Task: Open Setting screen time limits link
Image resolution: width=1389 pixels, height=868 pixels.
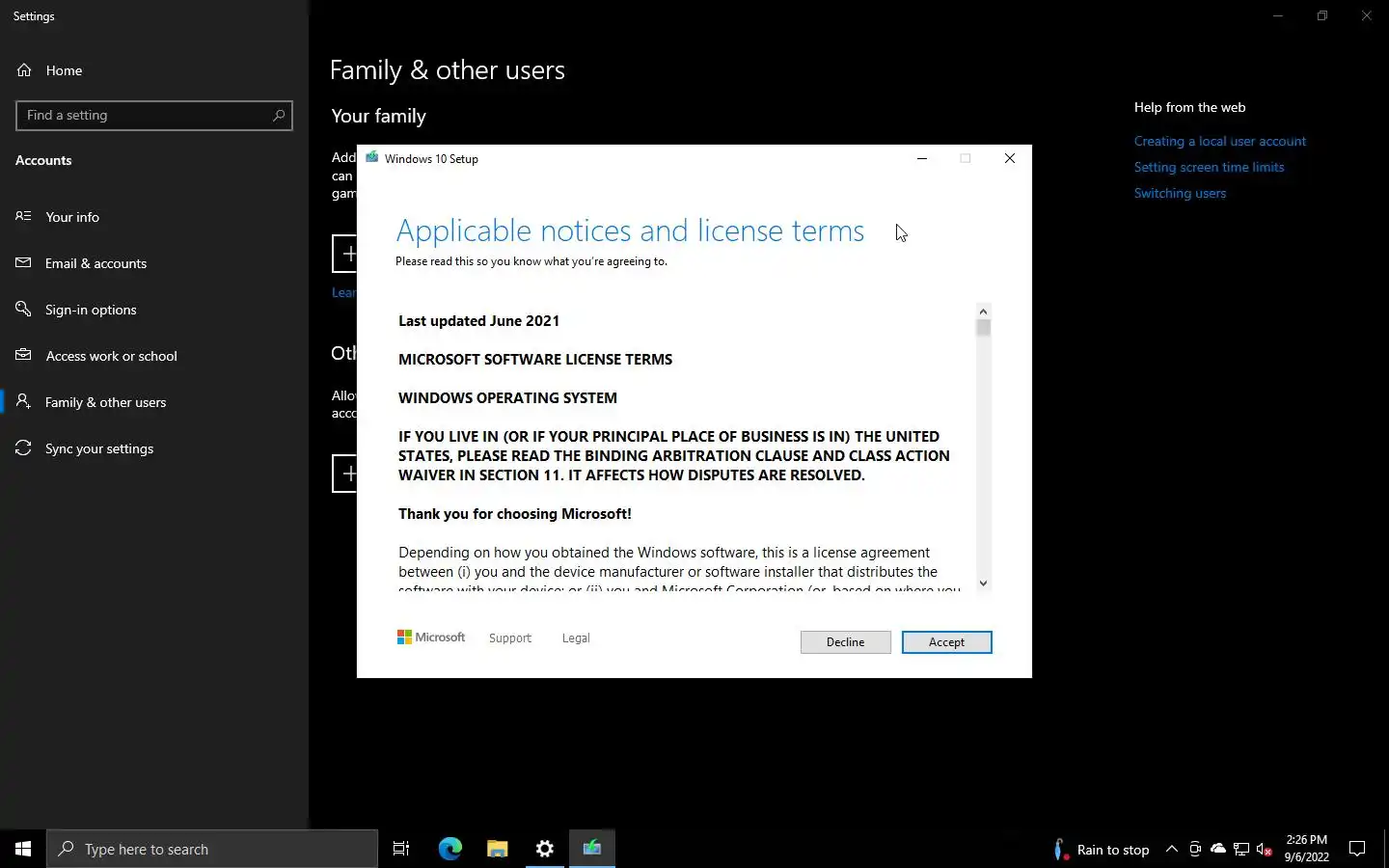Action: pos(1209,167)
